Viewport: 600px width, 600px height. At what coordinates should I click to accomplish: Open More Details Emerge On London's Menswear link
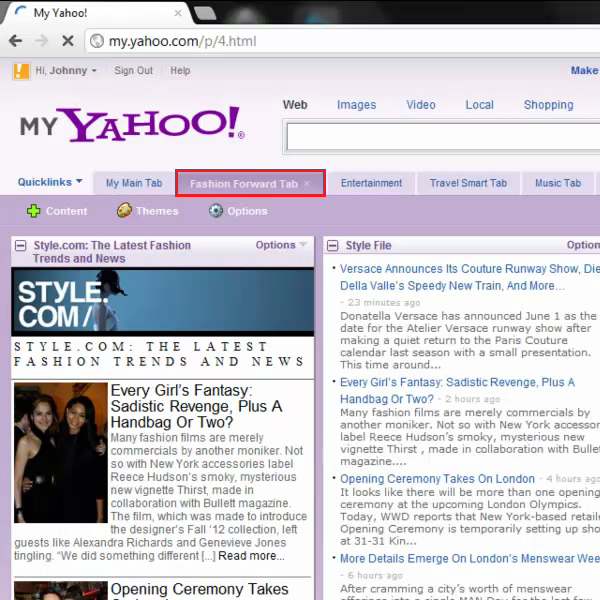click(470, 558)
